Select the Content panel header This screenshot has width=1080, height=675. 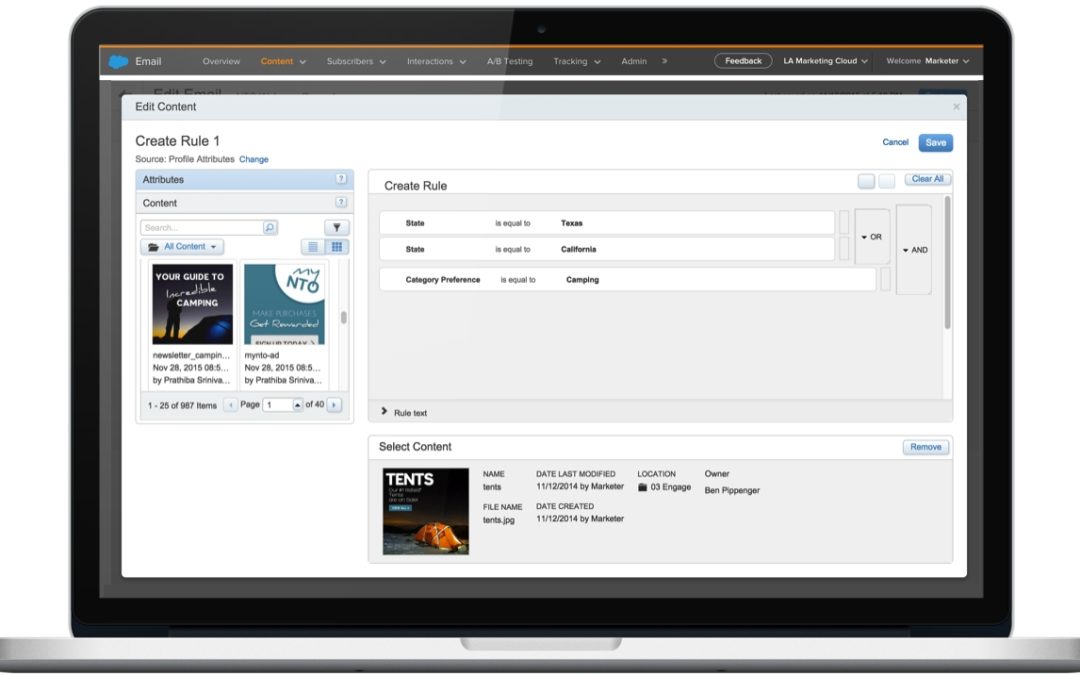pyautogui.click(x=245, y=203)
